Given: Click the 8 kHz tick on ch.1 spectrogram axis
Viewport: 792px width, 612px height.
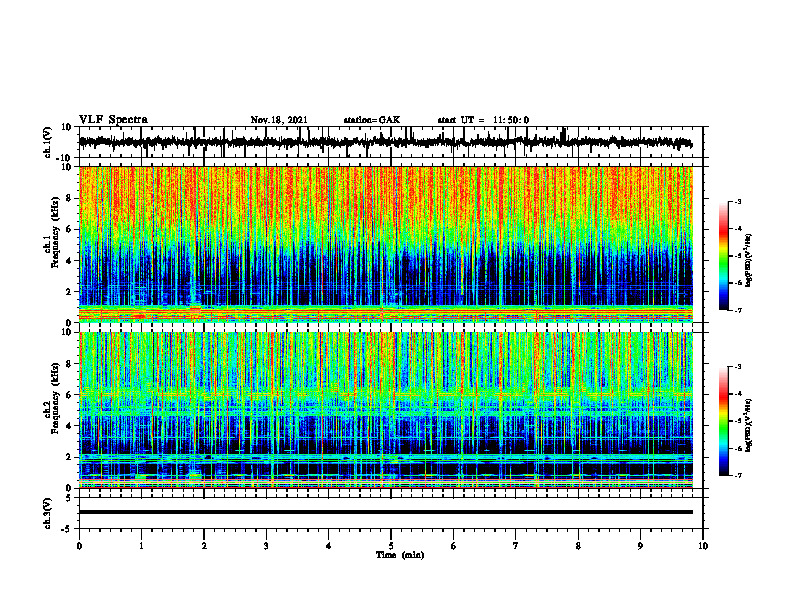Looking at the screenshot, I should coord(69,198).
